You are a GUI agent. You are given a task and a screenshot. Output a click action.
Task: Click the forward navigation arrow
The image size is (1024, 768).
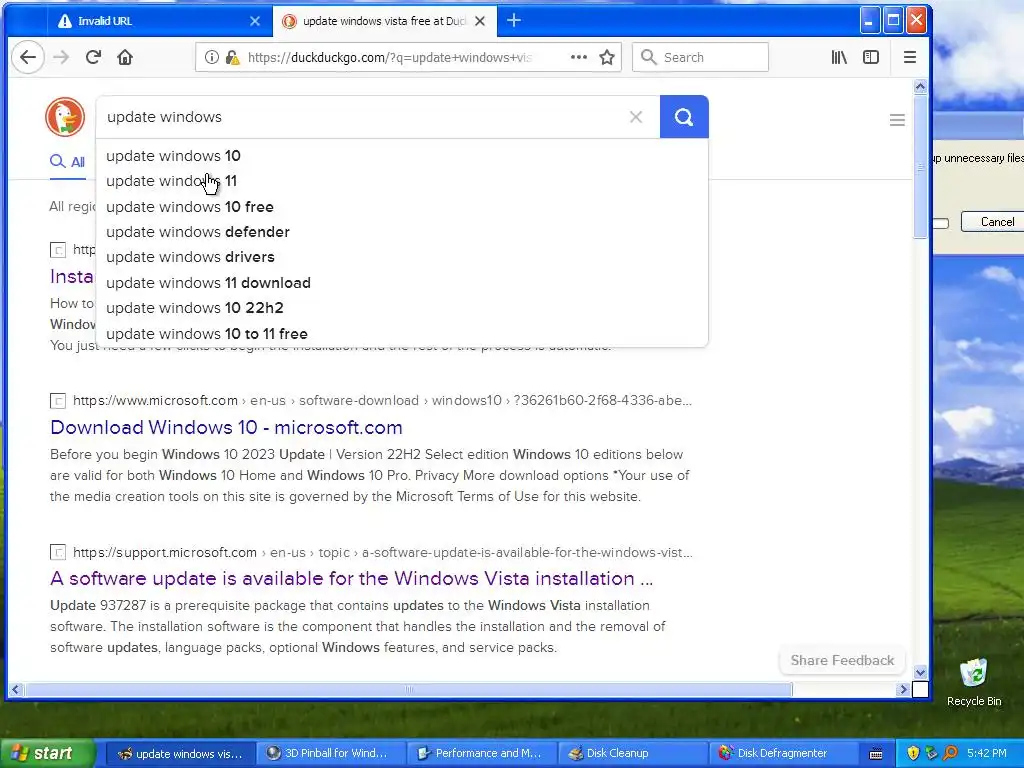[61, 57]
